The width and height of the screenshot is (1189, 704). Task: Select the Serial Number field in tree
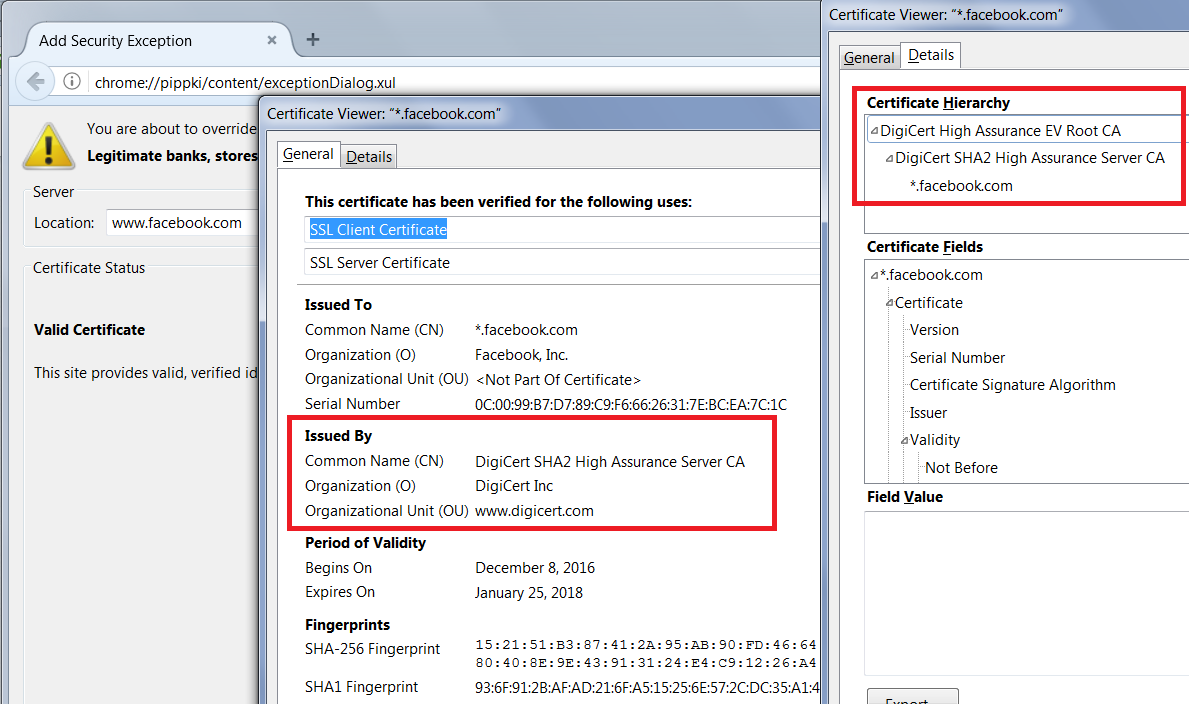tap(957, 358)
